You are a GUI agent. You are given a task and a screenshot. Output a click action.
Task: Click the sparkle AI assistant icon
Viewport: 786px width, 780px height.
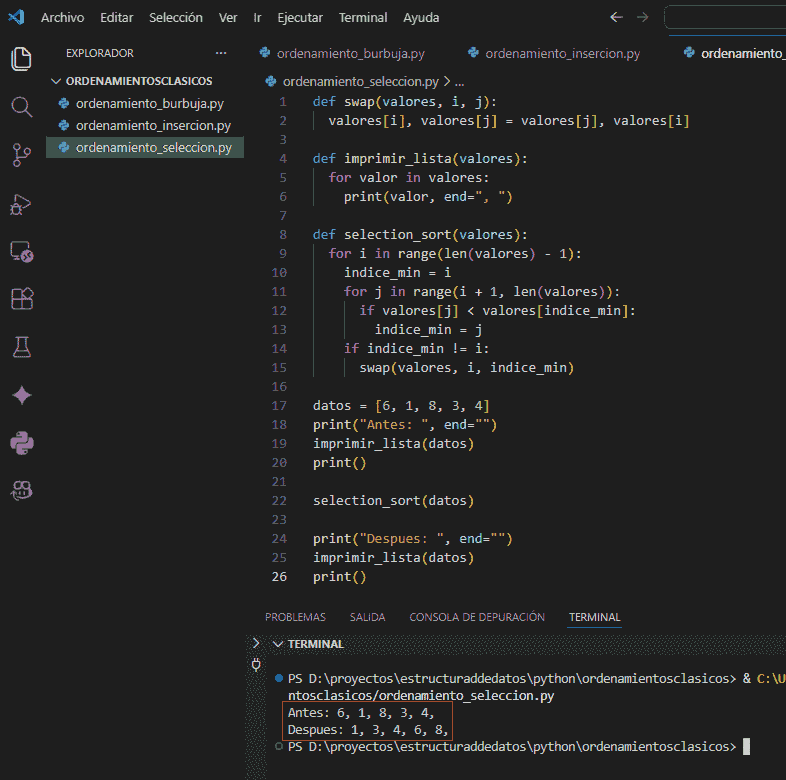pyautogui.click(x=21, y=395)
